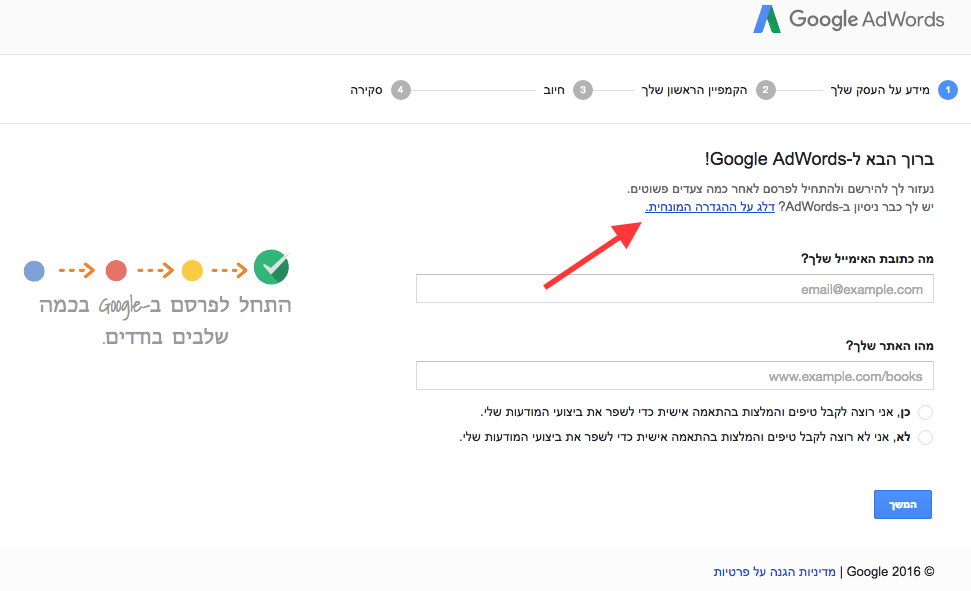The width and height of the screenshot is (971, 591).
Task: Click the red step dot
Action: tap(116, 270)
